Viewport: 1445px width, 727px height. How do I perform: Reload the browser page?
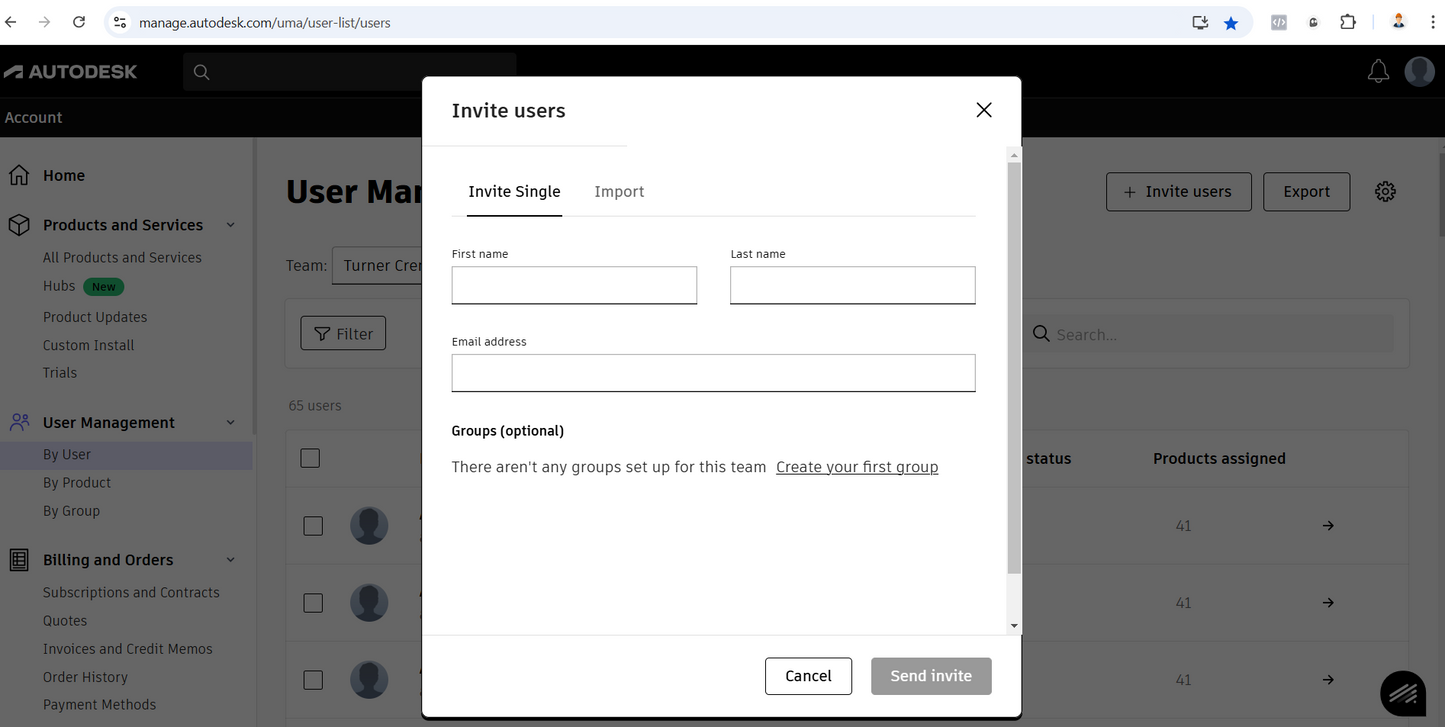coord(79,22)
